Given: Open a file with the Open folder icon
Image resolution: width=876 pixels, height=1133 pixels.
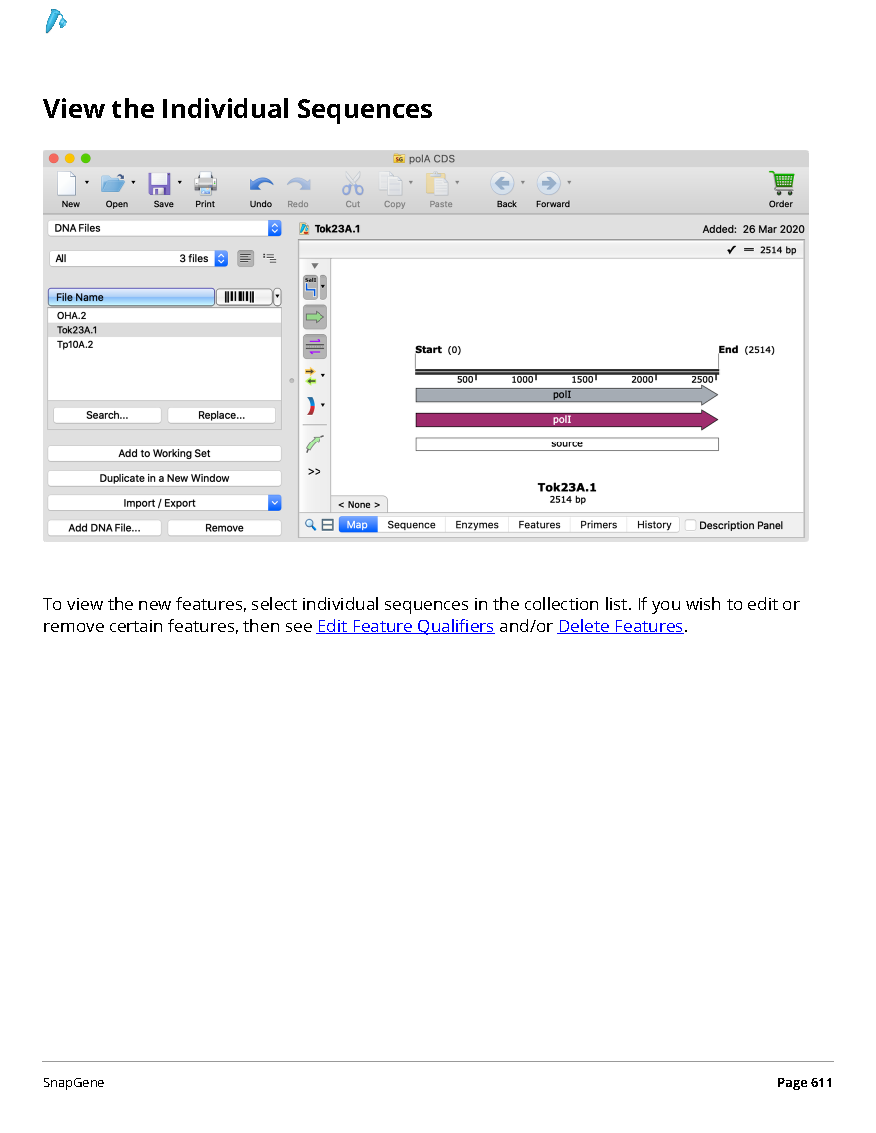Looking at the screenshot, I should coord(112,184).
